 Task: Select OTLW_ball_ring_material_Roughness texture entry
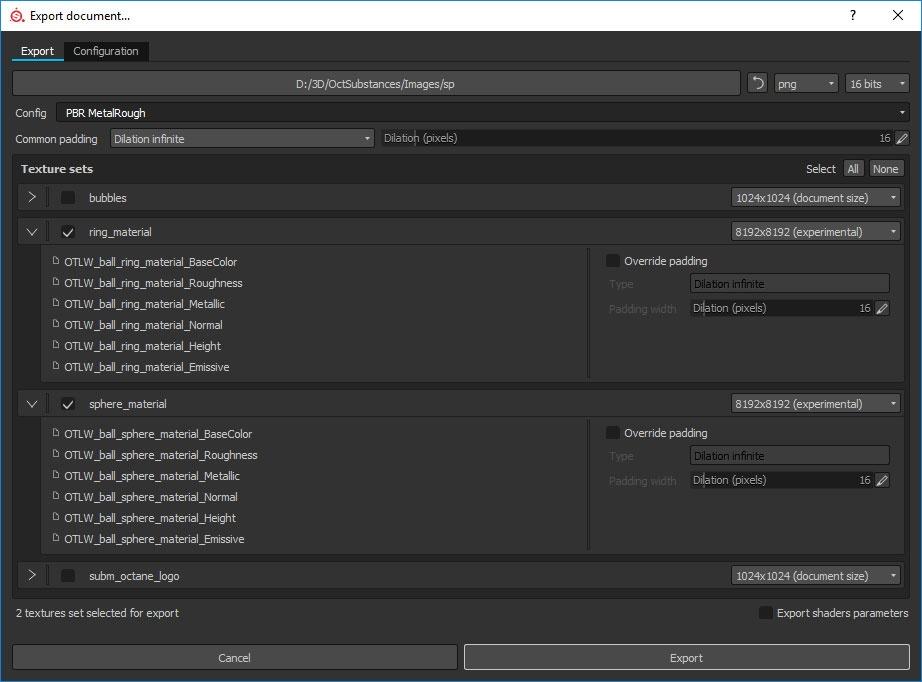click(x=153, y=283)
